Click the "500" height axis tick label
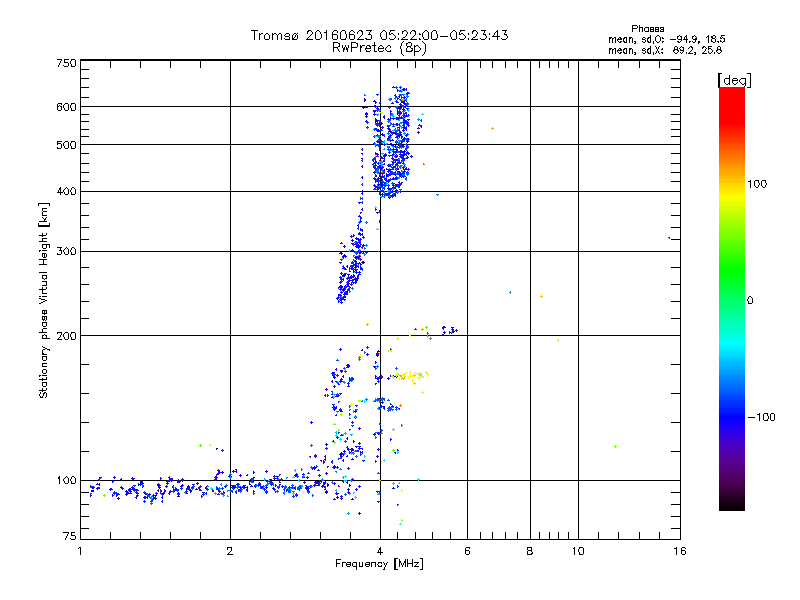Viewport: 800px width, 600px height. [66, 145]
